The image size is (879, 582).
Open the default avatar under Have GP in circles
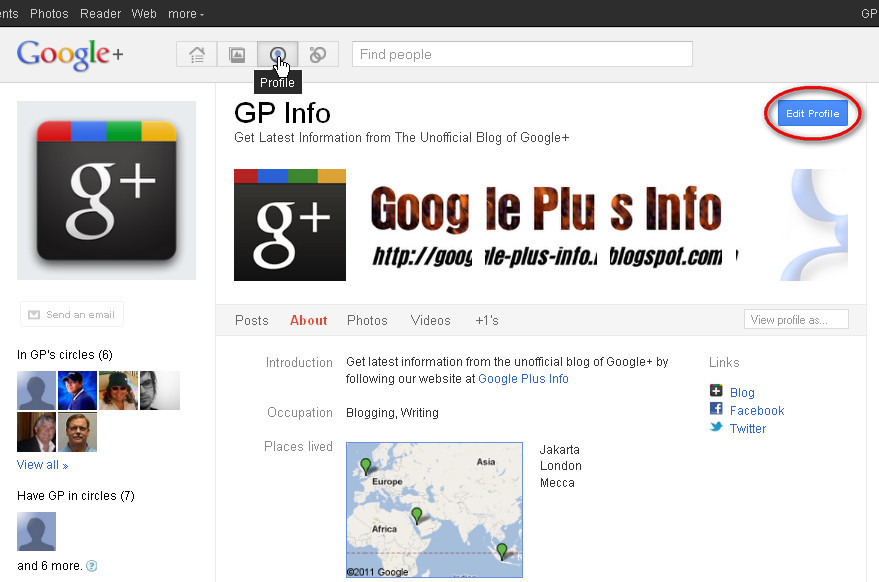[x=36, y=532]
